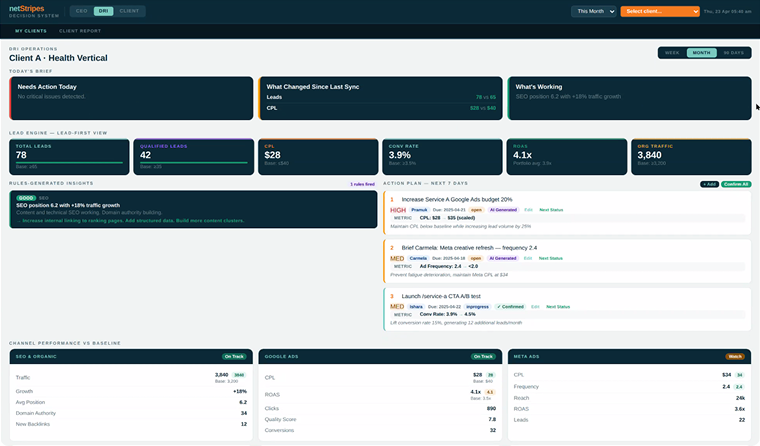Click the Meta Ads panel header

(x=629, y=357)
